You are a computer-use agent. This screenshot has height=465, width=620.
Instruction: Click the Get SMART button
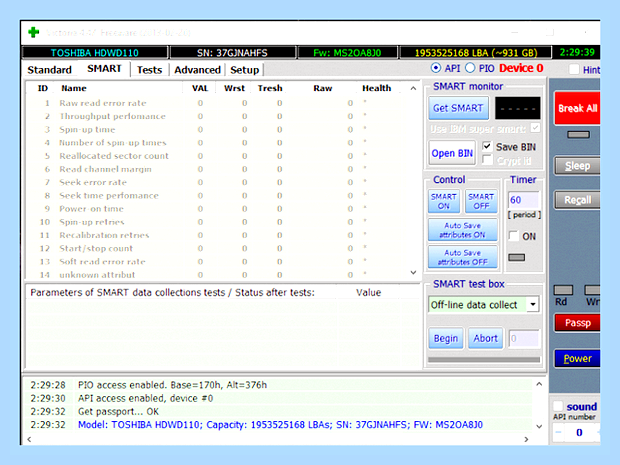click(x=458, y=108)
